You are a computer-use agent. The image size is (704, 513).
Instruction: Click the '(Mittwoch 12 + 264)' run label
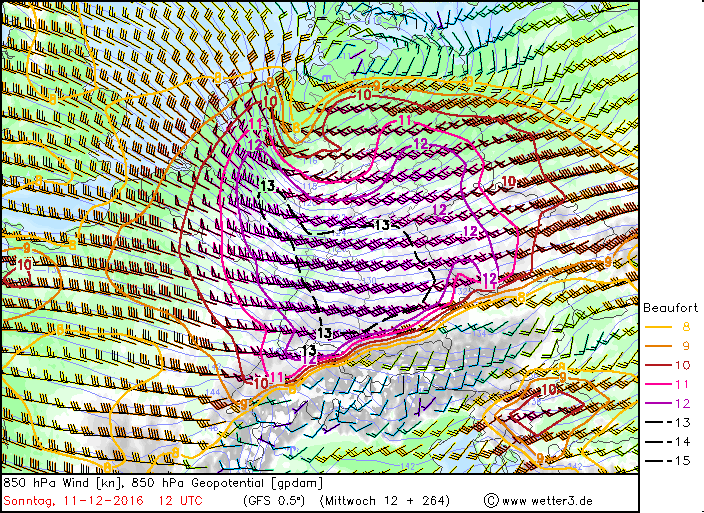tap(385, 500)
